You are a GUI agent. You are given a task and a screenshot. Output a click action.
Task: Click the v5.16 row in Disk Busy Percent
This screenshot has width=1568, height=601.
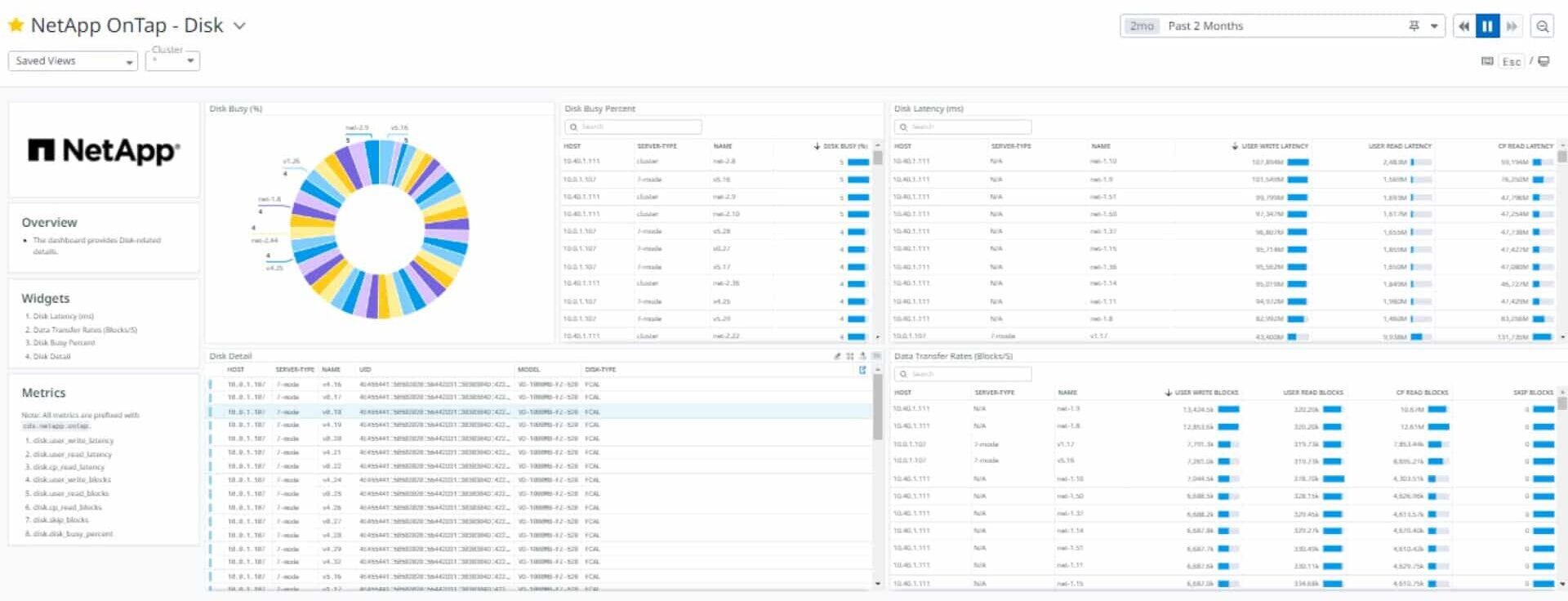pyautogui.click(x=716, y=180)
